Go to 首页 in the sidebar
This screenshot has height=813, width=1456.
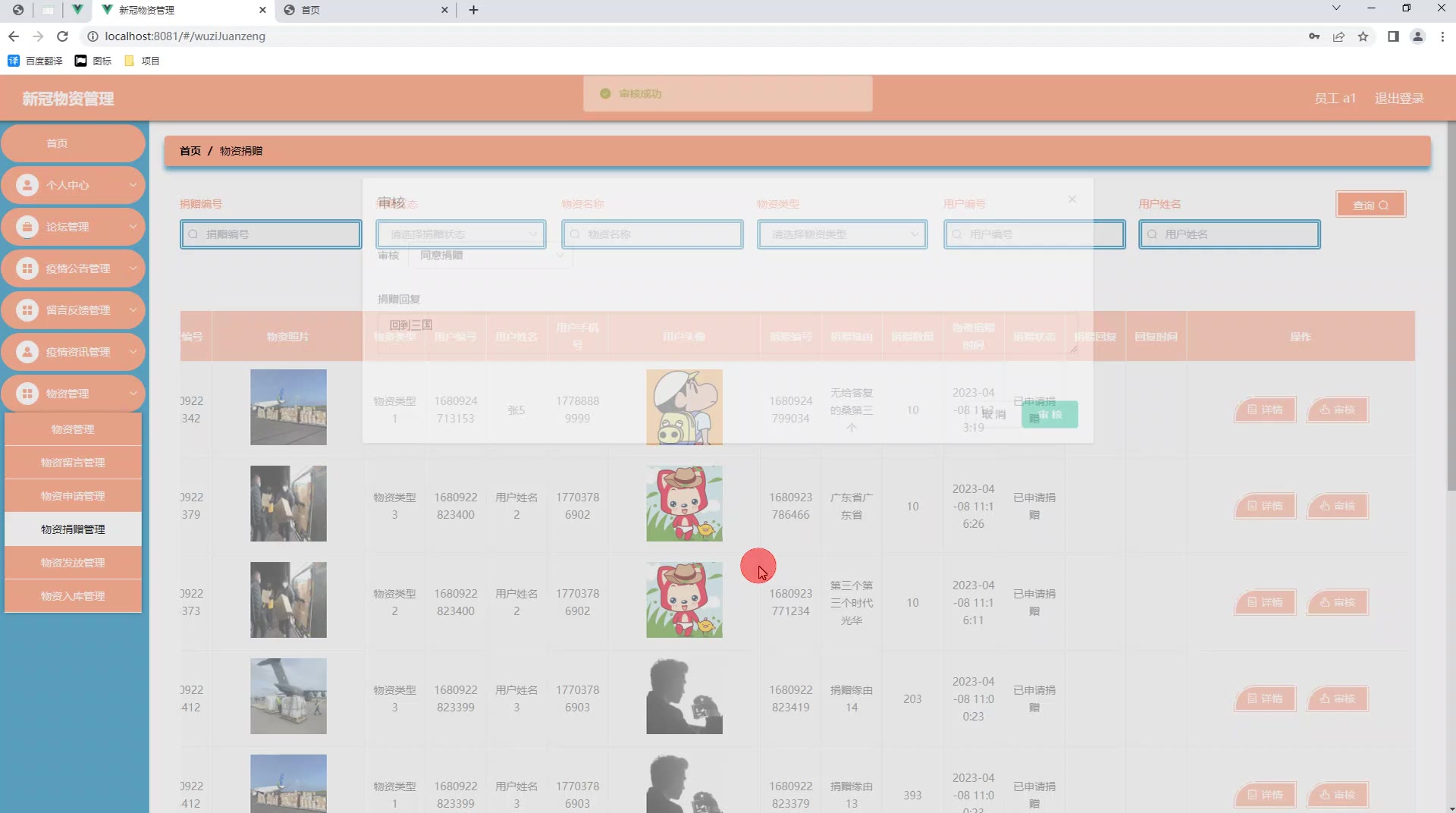click(73, 143)
